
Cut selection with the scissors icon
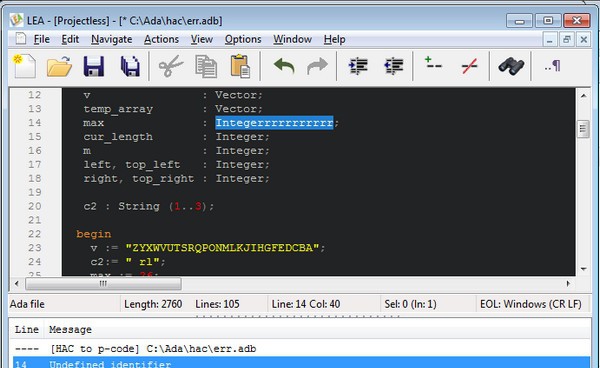click(x=171, y=66)
